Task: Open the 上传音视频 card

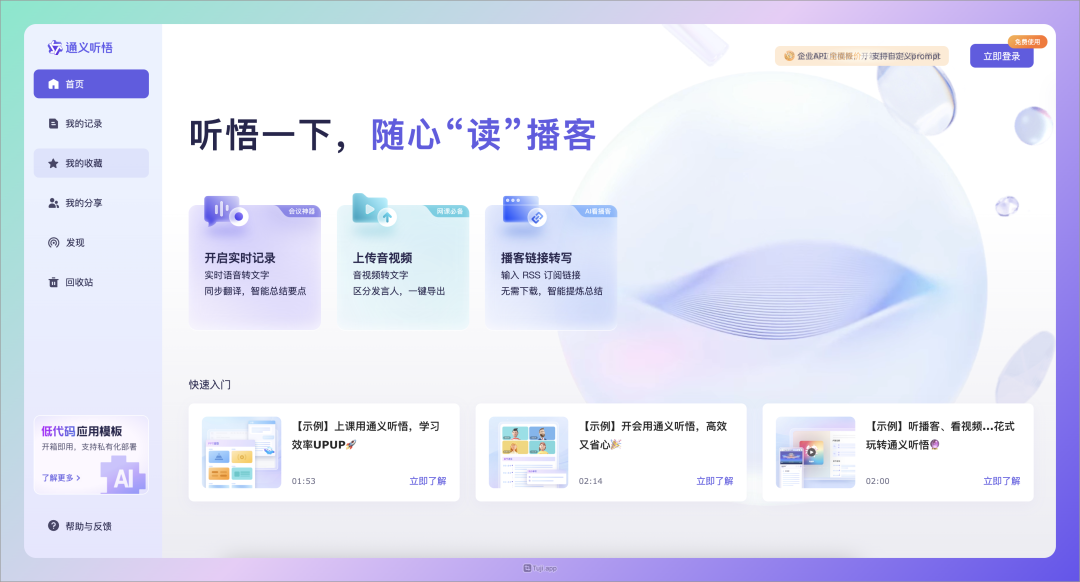Action: [x=403, y=267]
